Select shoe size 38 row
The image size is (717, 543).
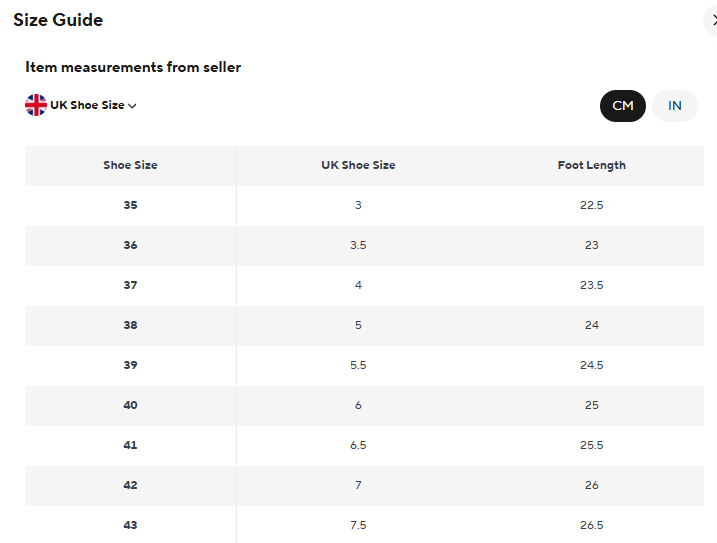[x=364, y=326]
